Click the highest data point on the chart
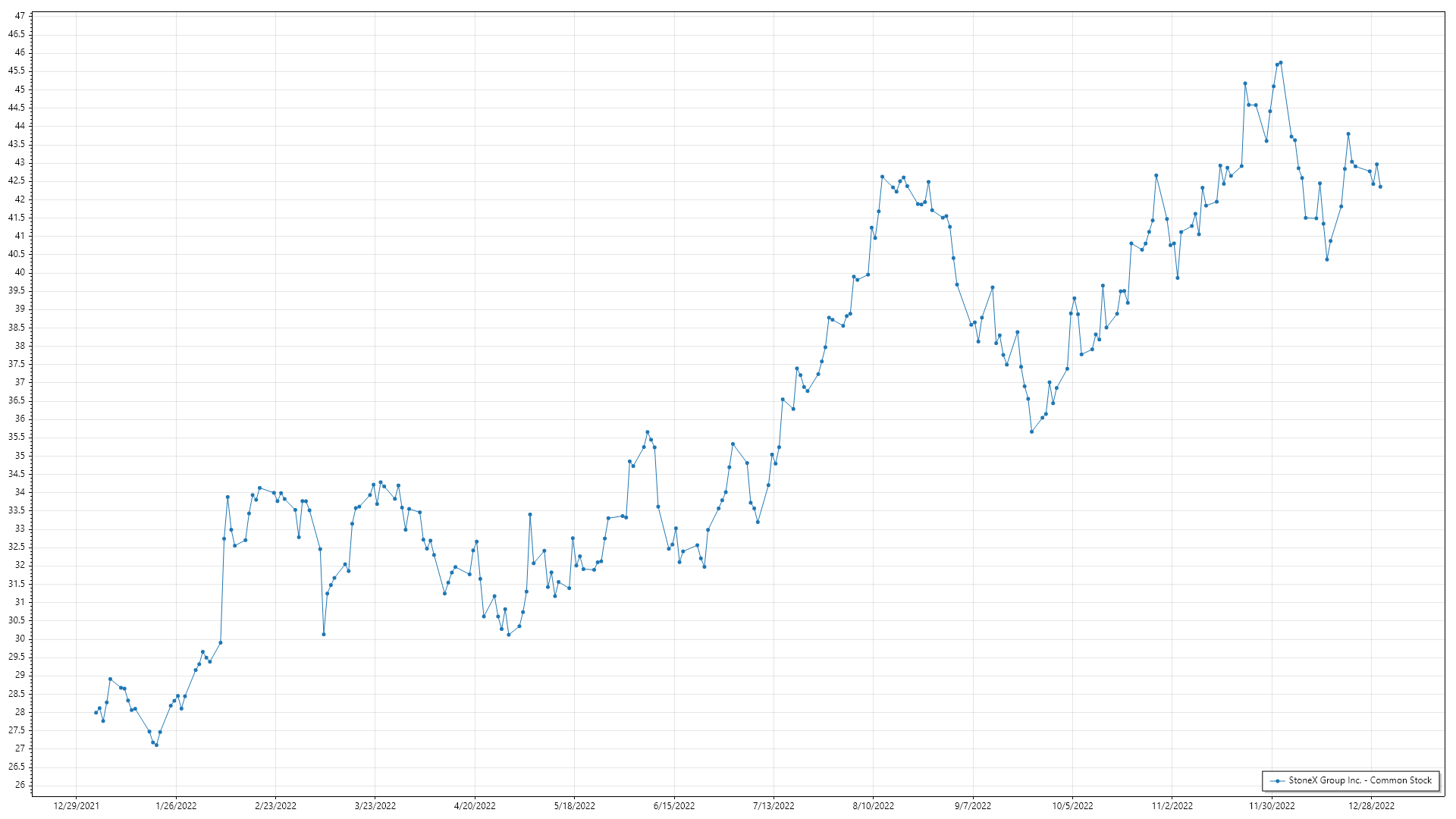Screen dimensions: 1456x819 pos(1281,63)
